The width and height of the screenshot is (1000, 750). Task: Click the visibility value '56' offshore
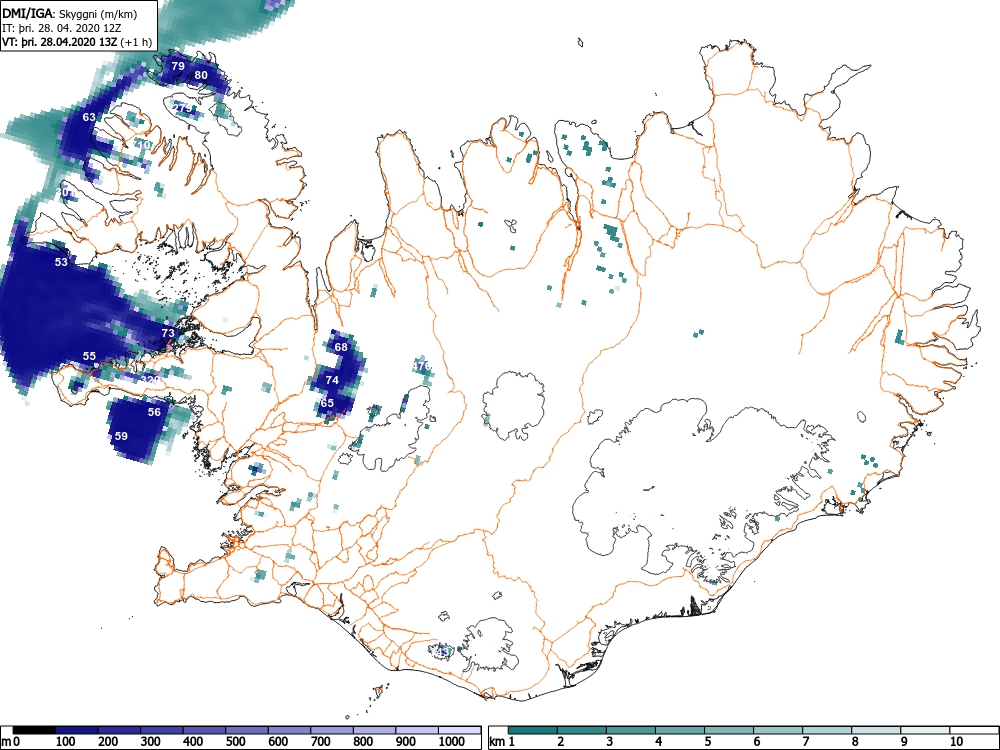click(x=154, y=413)
